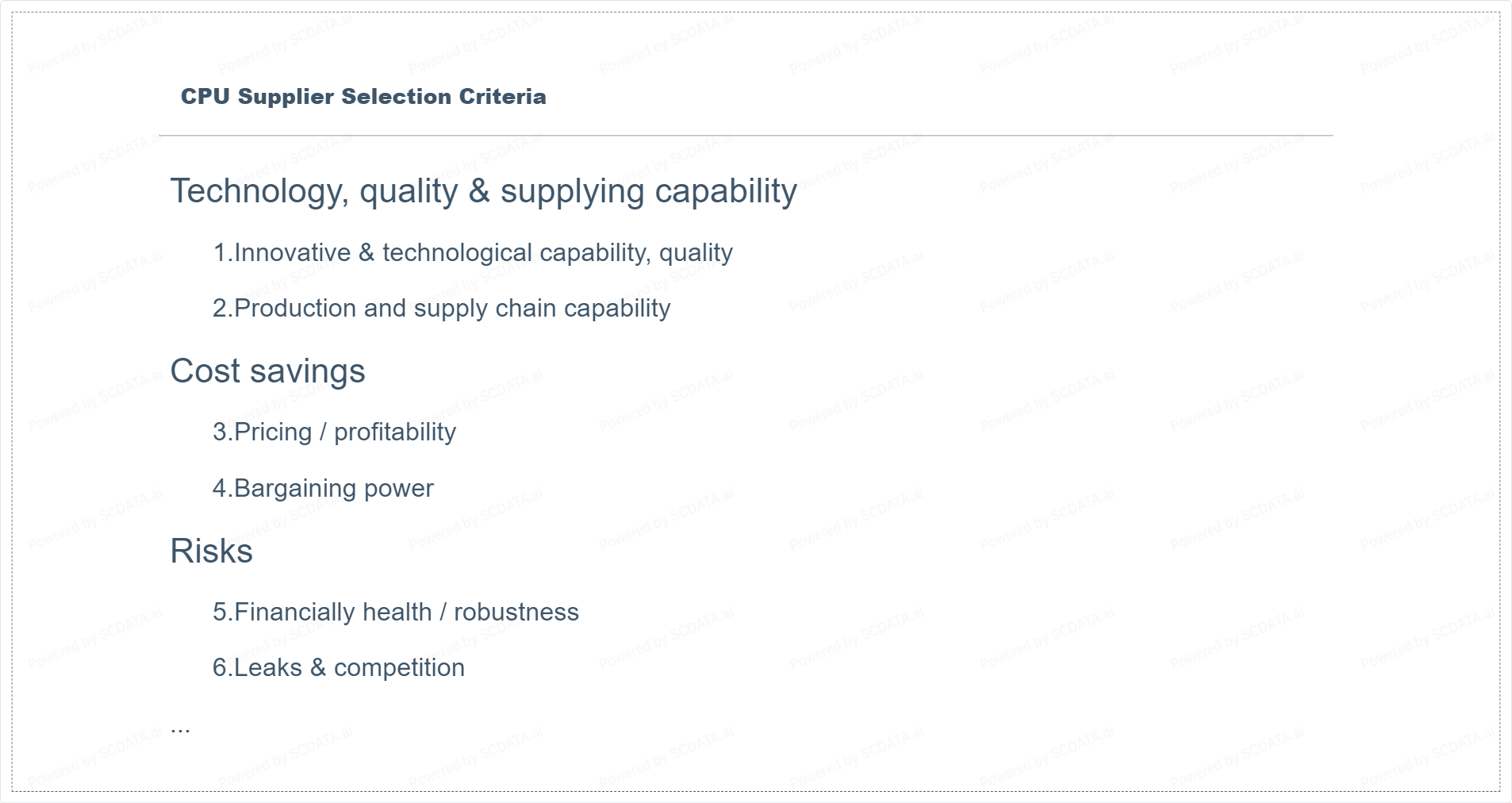Click the word 'Innovative' in item 1
The image size is (1512, 803).
[292, 252]
